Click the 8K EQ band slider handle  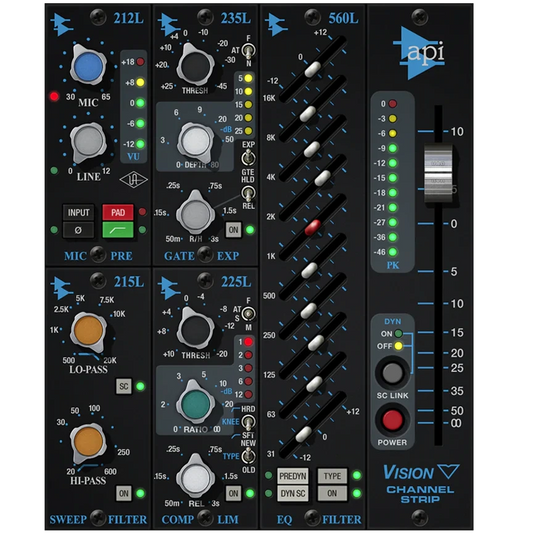click(x=308, y=114)
